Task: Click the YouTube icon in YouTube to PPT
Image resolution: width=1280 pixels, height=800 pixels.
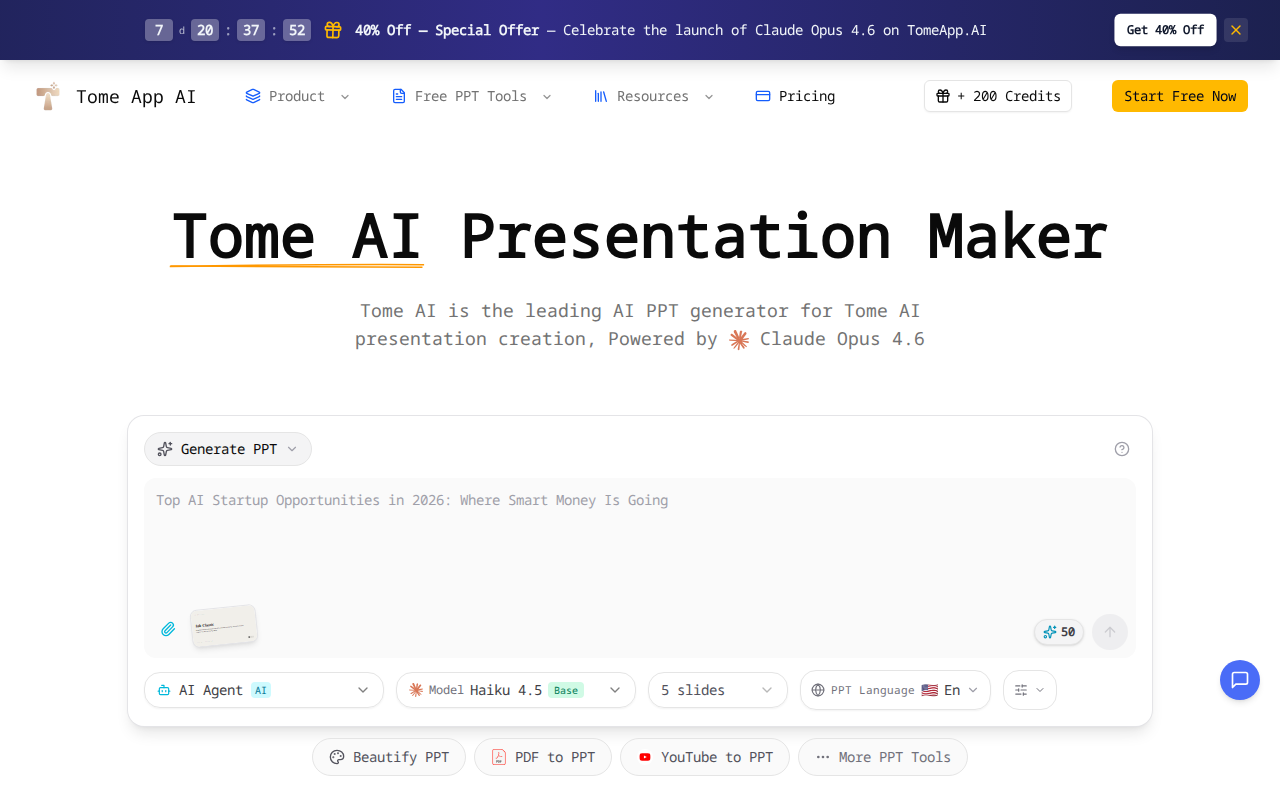Action: point(645,757)
